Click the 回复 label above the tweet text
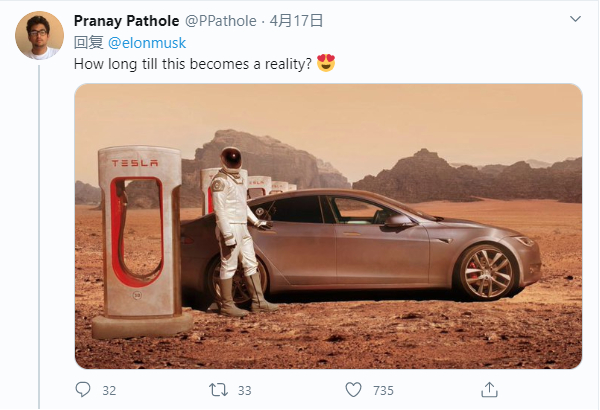 pyautogui.click(x=90, y=42)
